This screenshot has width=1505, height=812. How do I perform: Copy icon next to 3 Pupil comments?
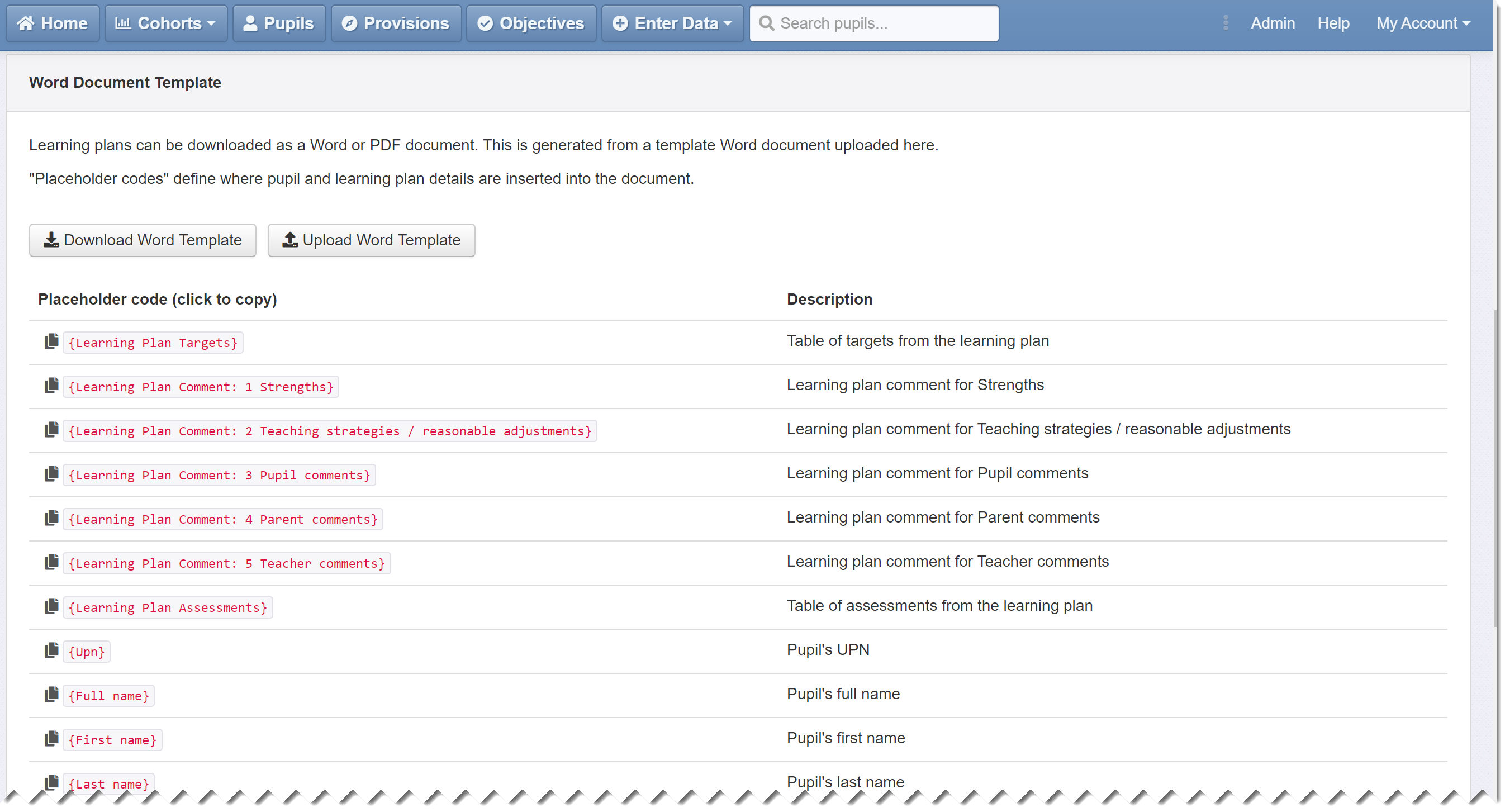[51, 474]
